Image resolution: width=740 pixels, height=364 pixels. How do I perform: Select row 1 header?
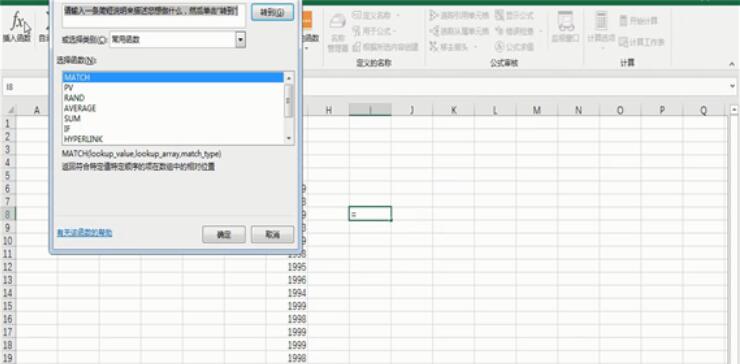9,123
